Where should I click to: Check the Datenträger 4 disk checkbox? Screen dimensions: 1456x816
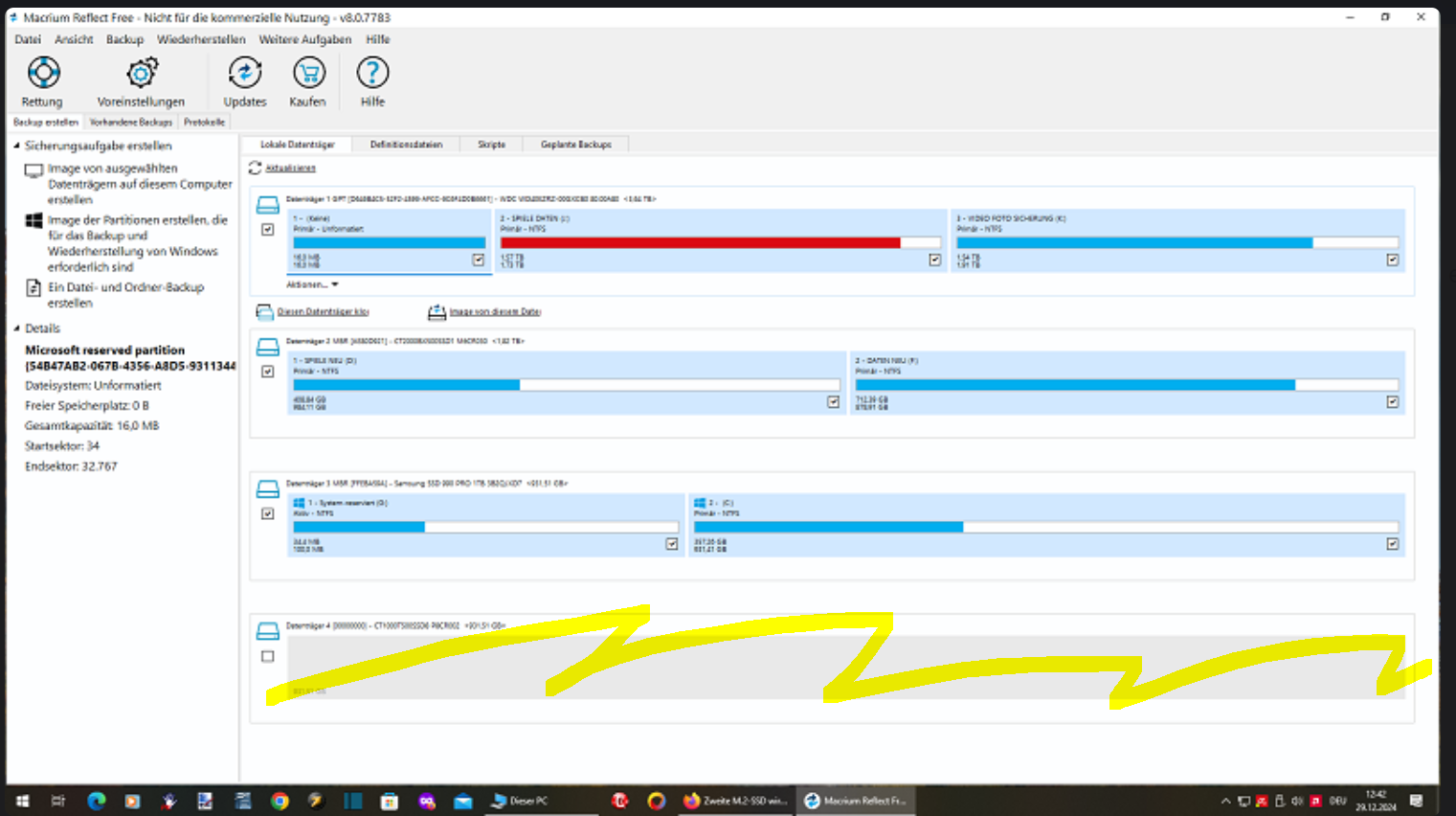[268, 656]
